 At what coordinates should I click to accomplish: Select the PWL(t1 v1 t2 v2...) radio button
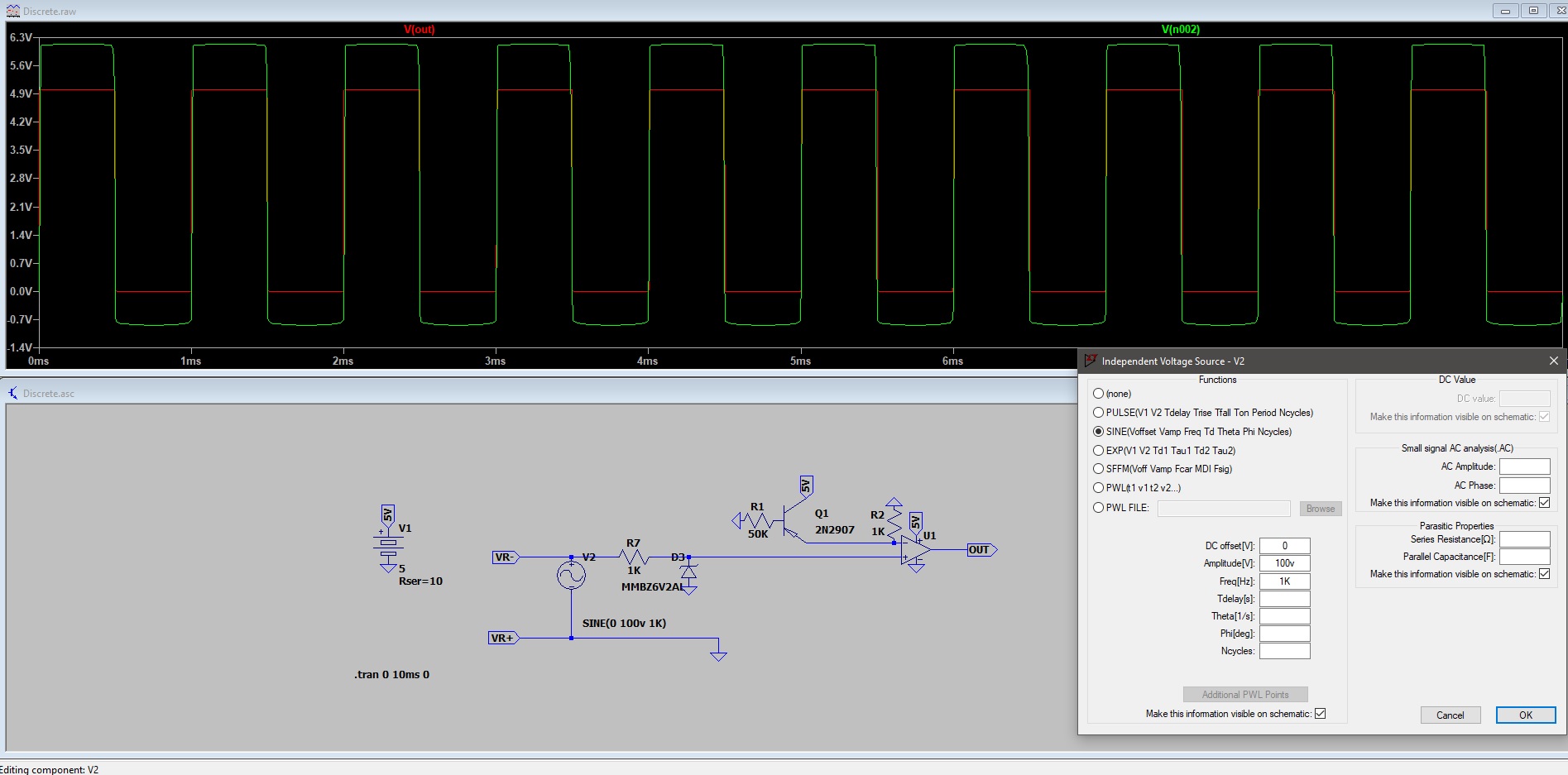(1099, 488)
